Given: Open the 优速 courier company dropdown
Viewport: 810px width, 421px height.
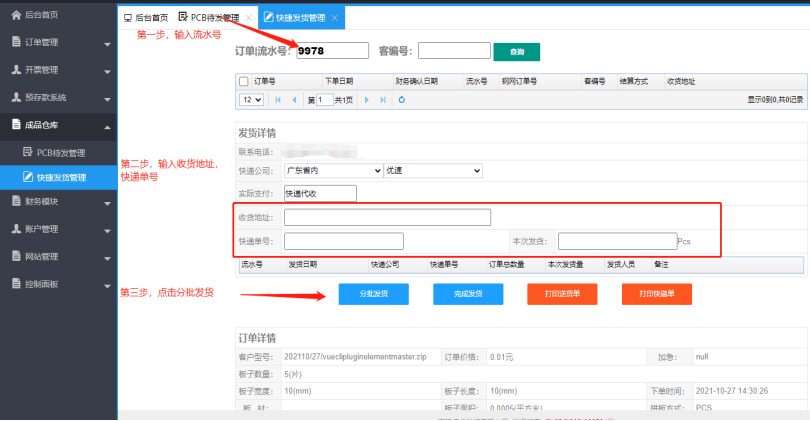Looking at the screenshot, I should click(432, 171).
